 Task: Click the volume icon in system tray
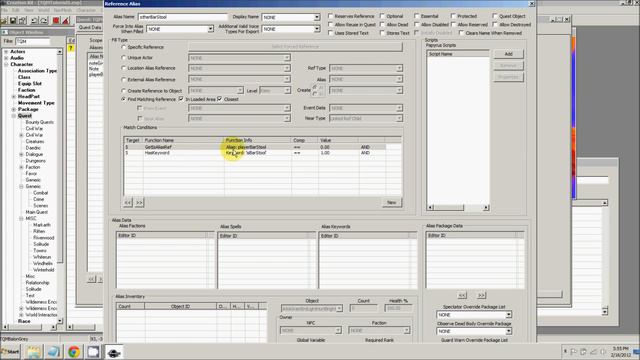(603, 351)
